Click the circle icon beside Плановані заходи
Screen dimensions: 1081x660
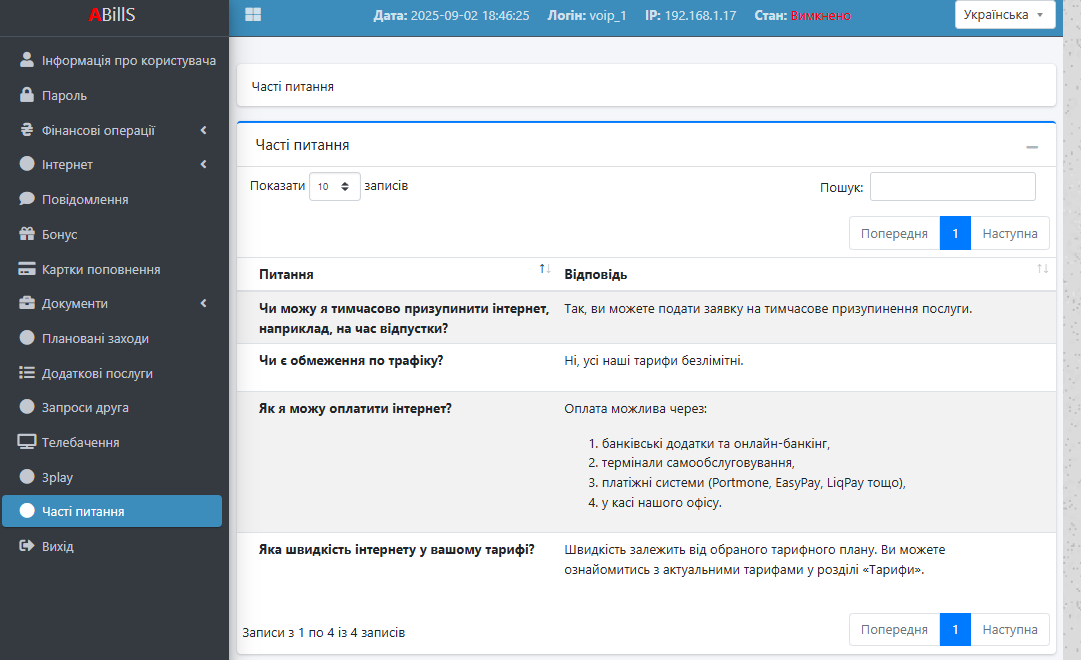point(27,337)
